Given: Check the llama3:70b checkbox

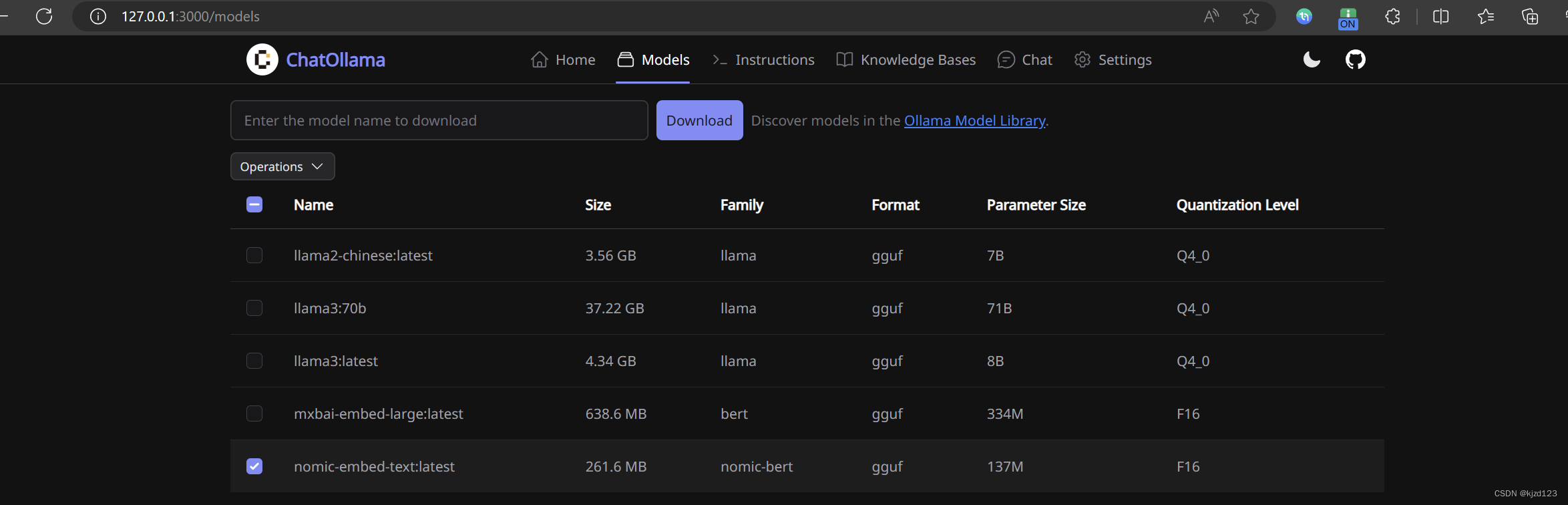Looking at the screenshot, I should tap(254, 308).
